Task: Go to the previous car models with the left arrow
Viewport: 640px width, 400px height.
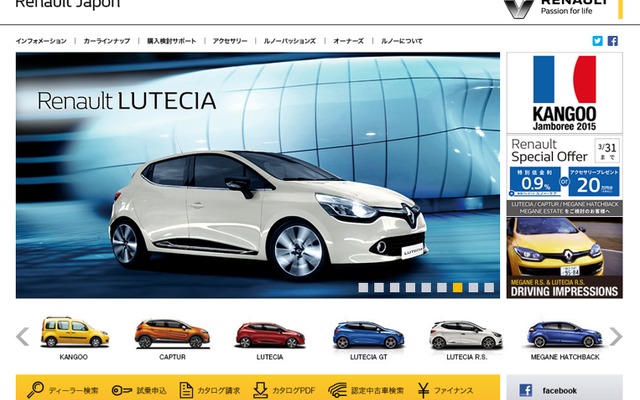Action: (22, 337)
